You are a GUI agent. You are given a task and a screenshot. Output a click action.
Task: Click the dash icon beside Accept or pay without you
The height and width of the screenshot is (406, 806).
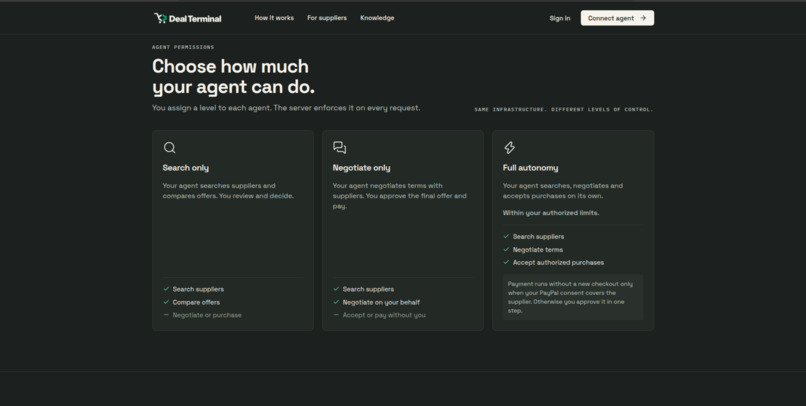(336, 315)
